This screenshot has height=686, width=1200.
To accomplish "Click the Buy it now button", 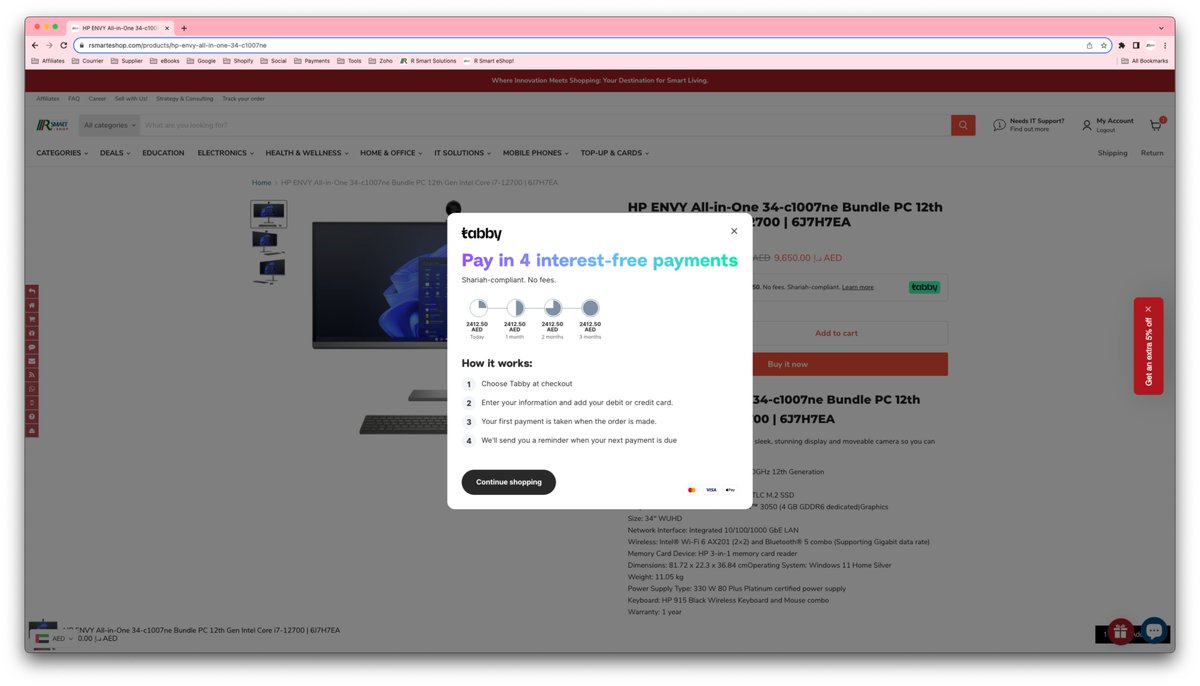I will tap(788, 364).
